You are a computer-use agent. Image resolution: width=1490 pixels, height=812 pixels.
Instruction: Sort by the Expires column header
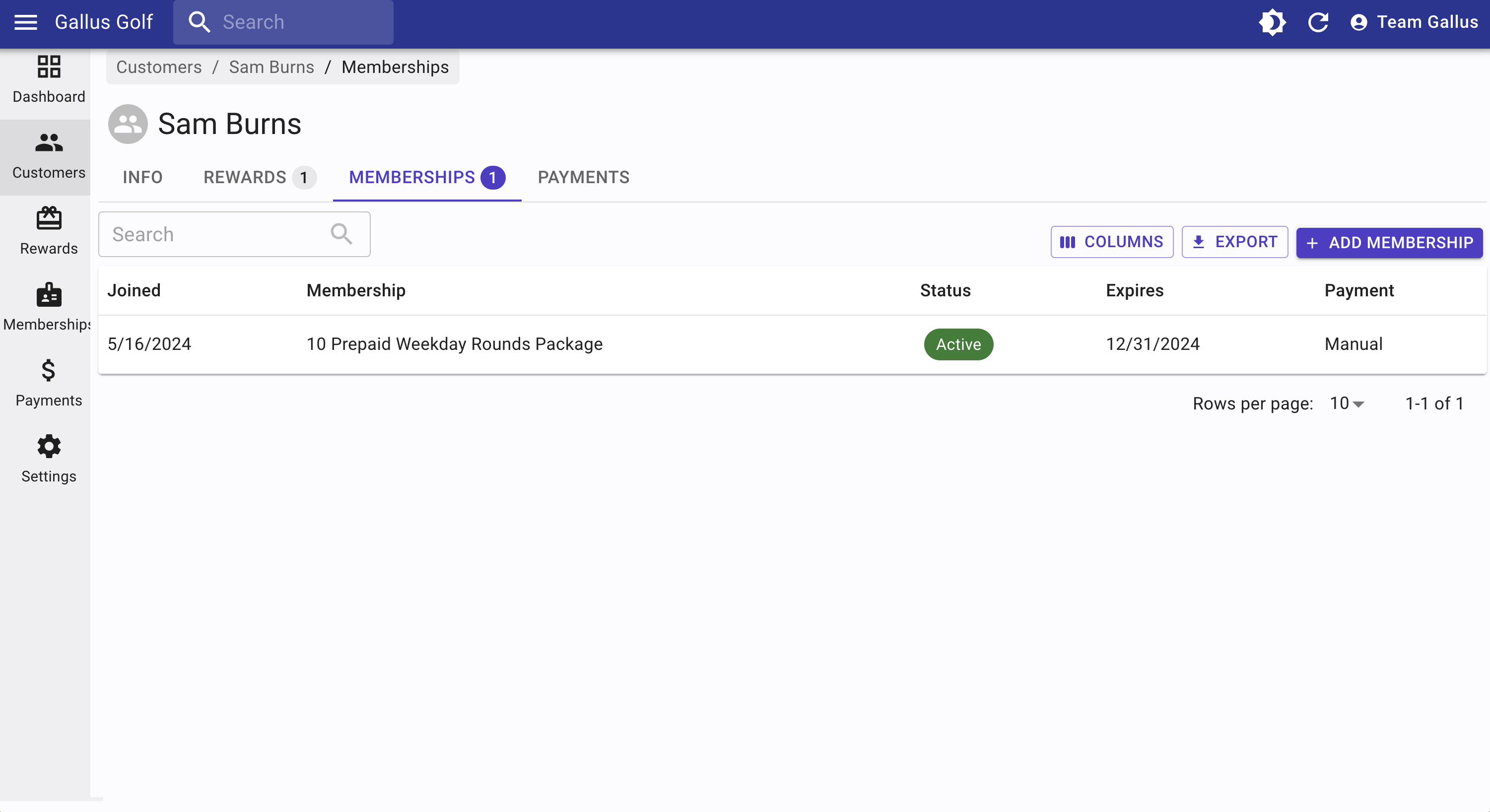click(1134, 290)
